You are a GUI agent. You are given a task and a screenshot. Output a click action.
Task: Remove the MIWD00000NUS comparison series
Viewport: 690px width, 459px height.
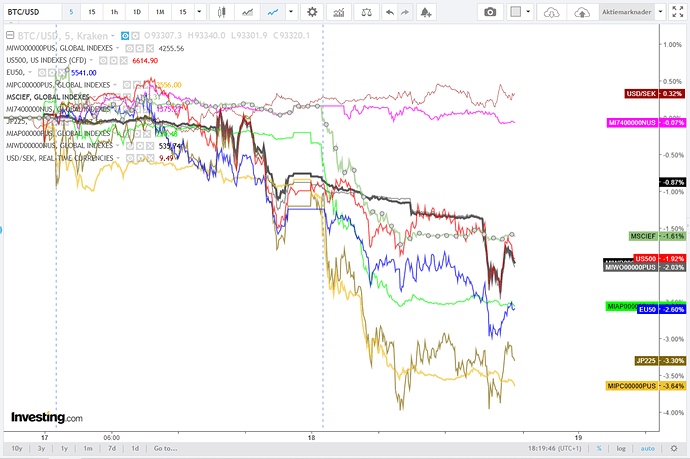coord(150,146)
